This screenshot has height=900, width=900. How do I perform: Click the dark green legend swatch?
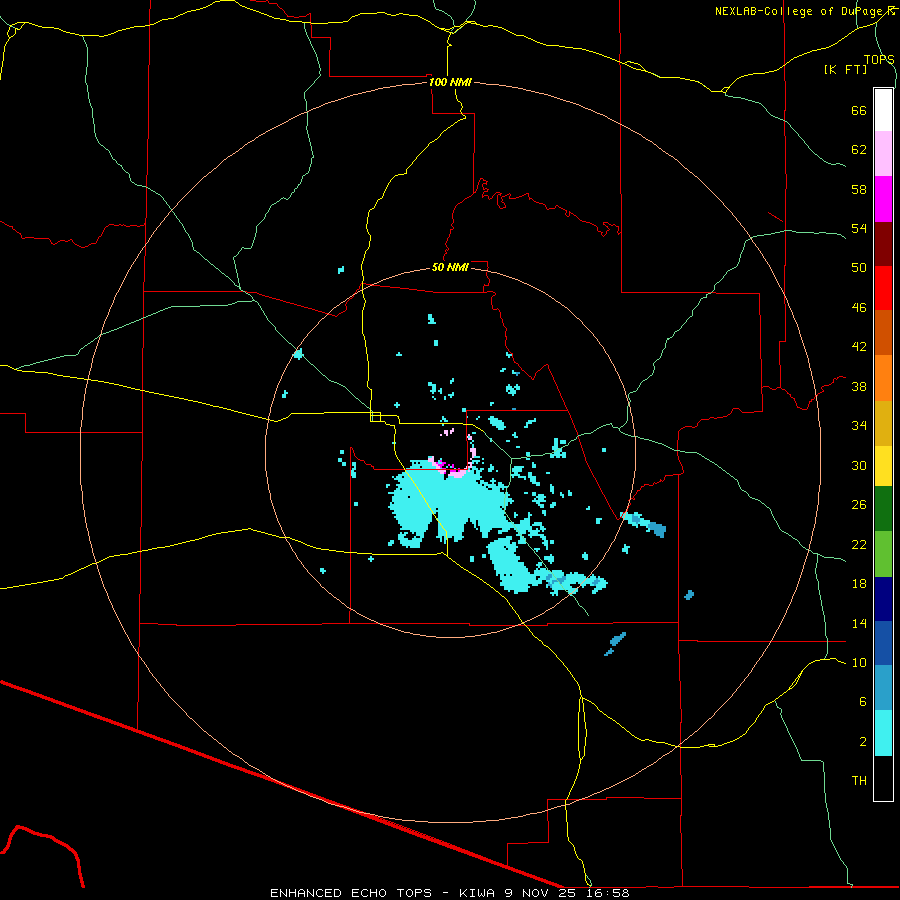click(x=883, y=509)
